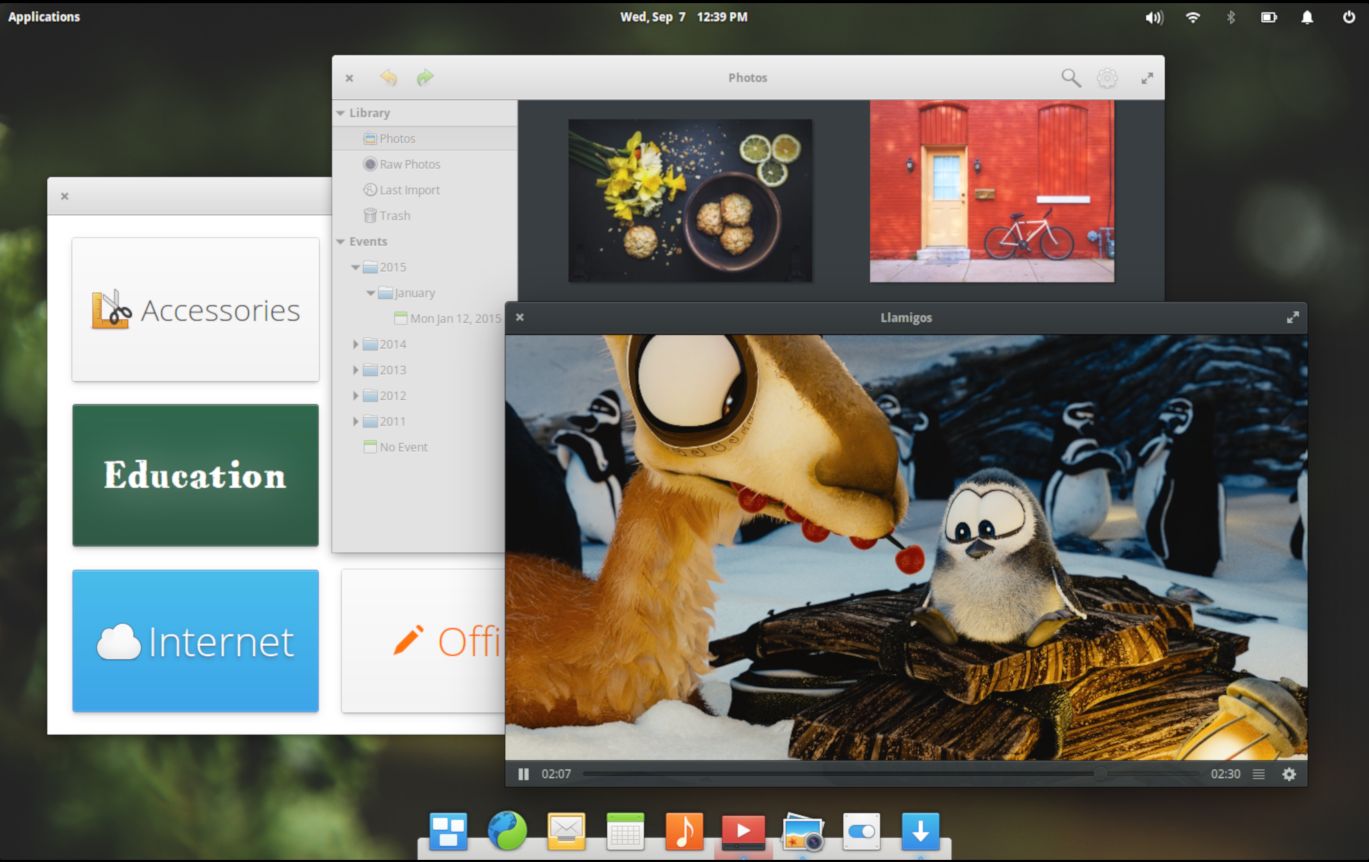
Task: Collapse the Library section
Action: coord(340,112)
